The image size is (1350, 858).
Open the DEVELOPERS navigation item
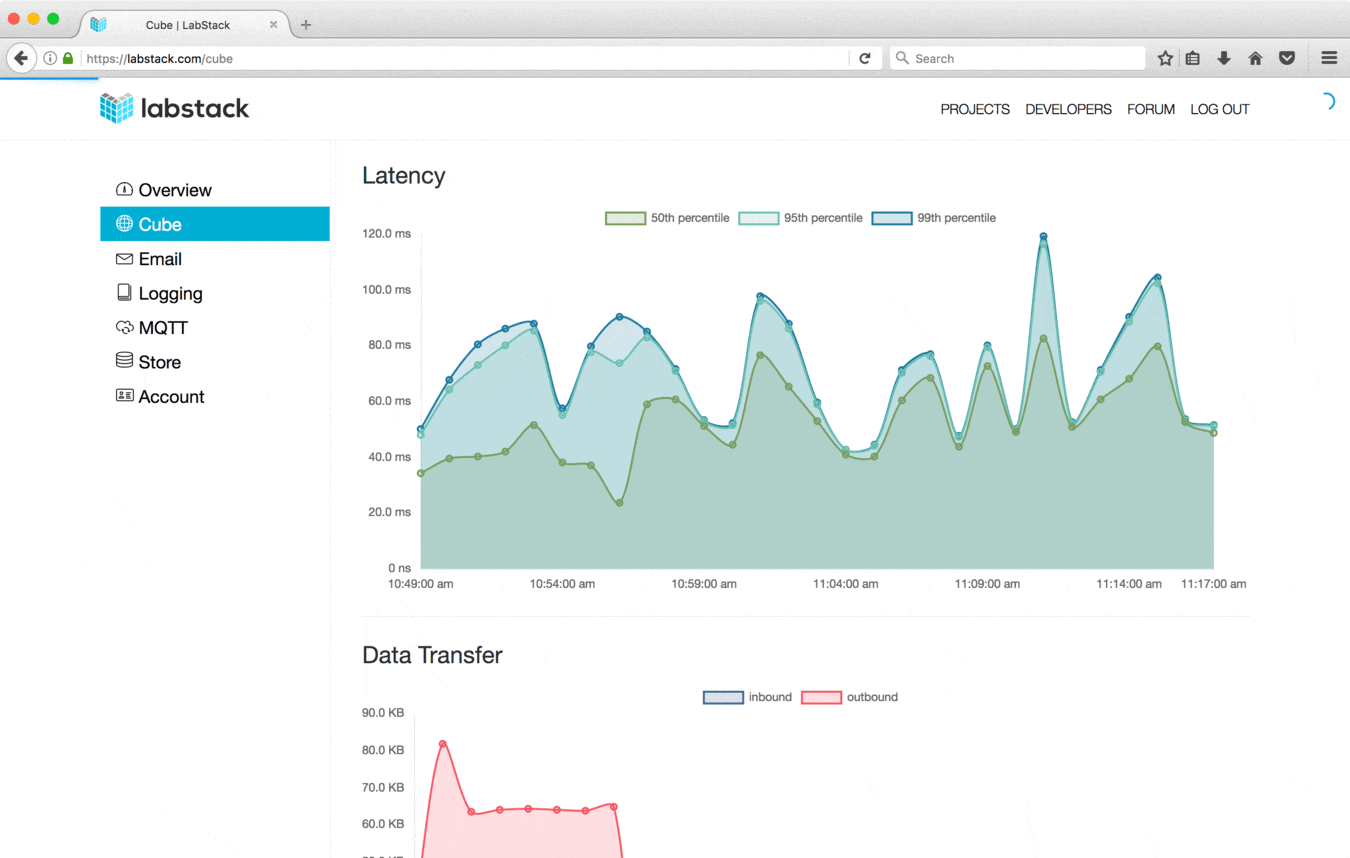click(1068, 109)
